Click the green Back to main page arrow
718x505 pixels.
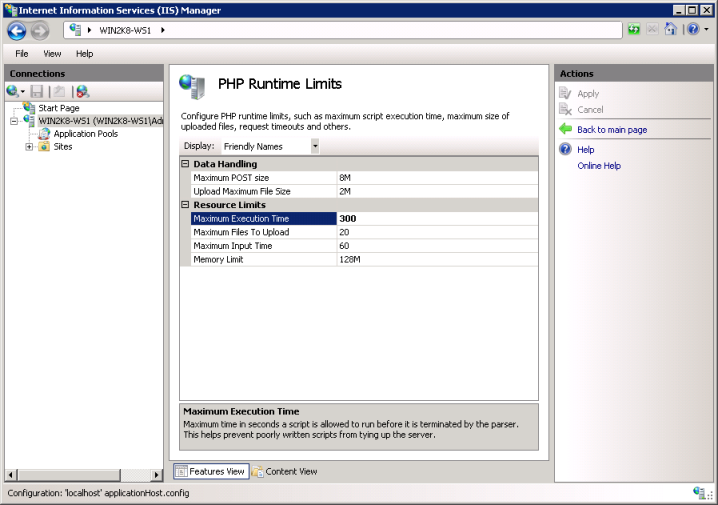point(565,130)
